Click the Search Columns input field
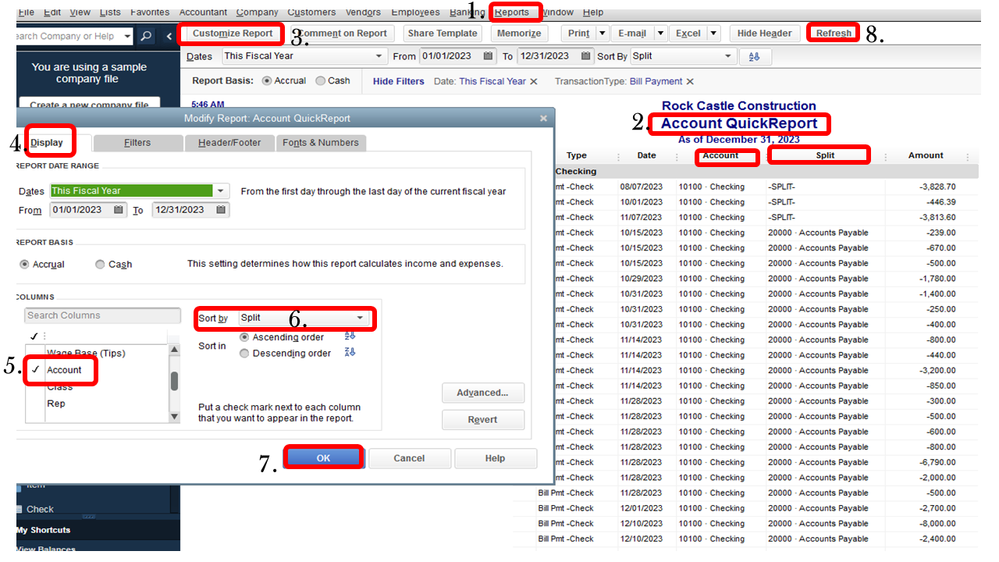 tap(103, 315)
